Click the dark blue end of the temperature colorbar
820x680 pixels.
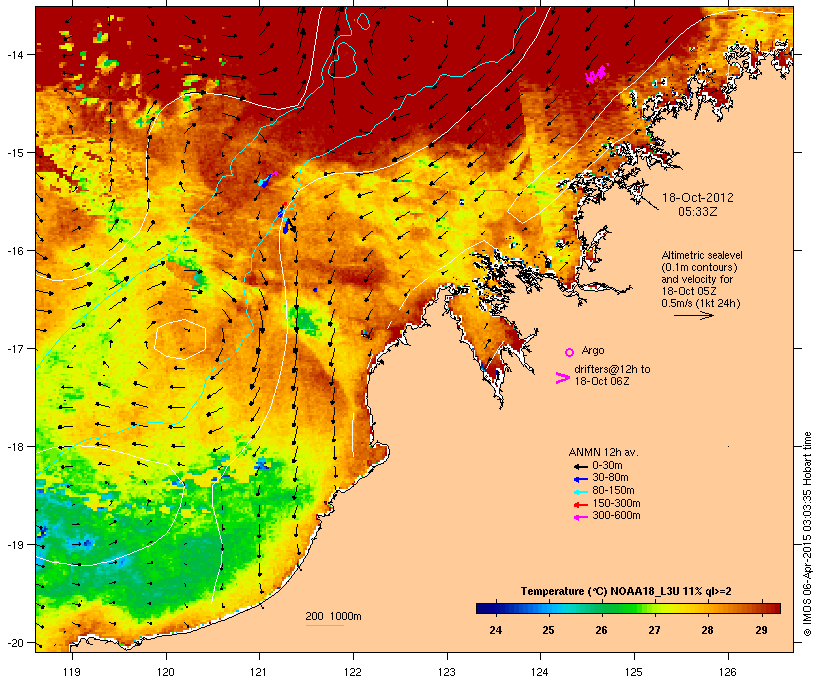click(x=484, y=608)
